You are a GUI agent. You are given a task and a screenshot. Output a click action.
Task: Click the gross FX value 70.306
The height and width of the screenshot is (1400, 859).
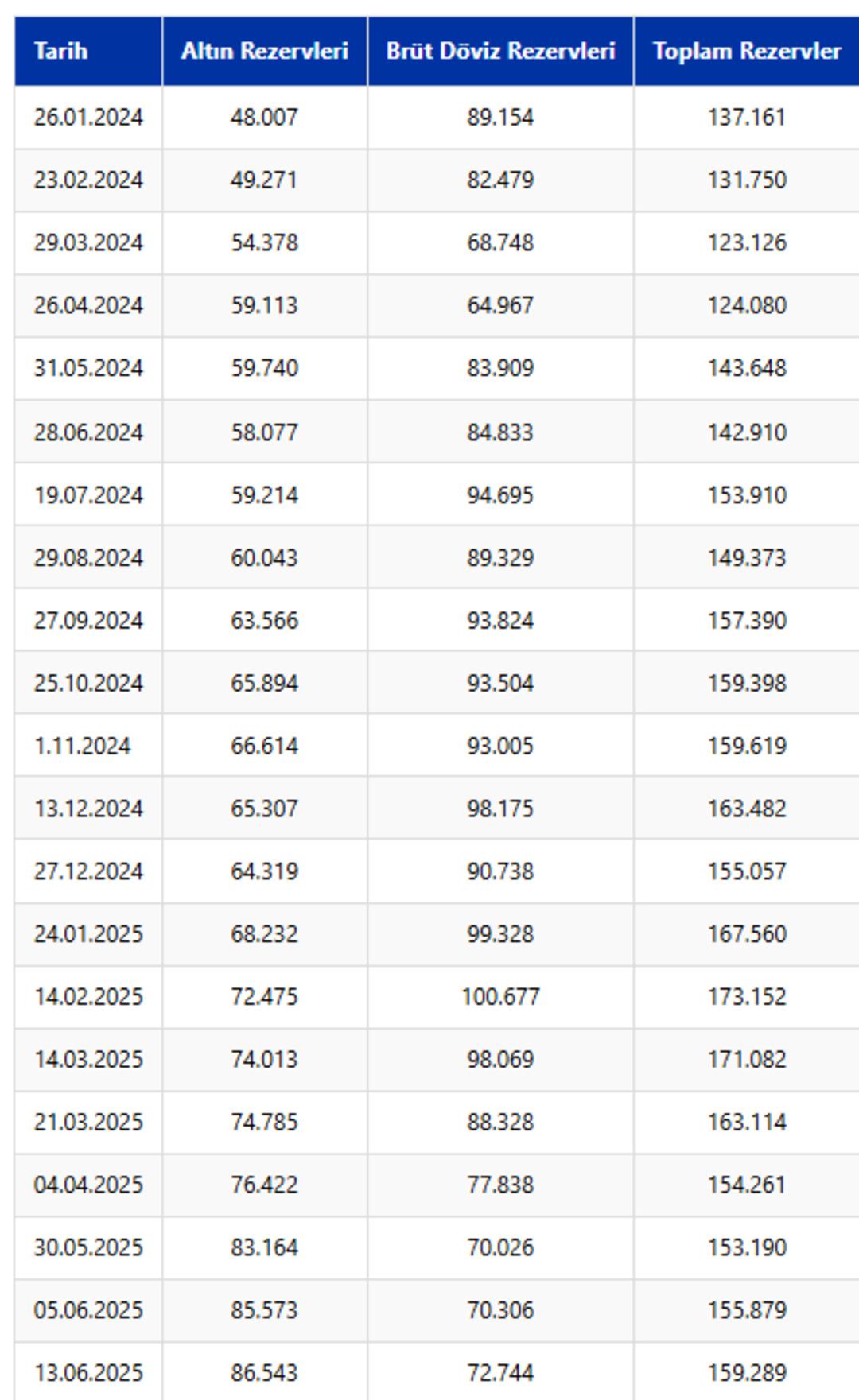click(x=500, y=1309)
